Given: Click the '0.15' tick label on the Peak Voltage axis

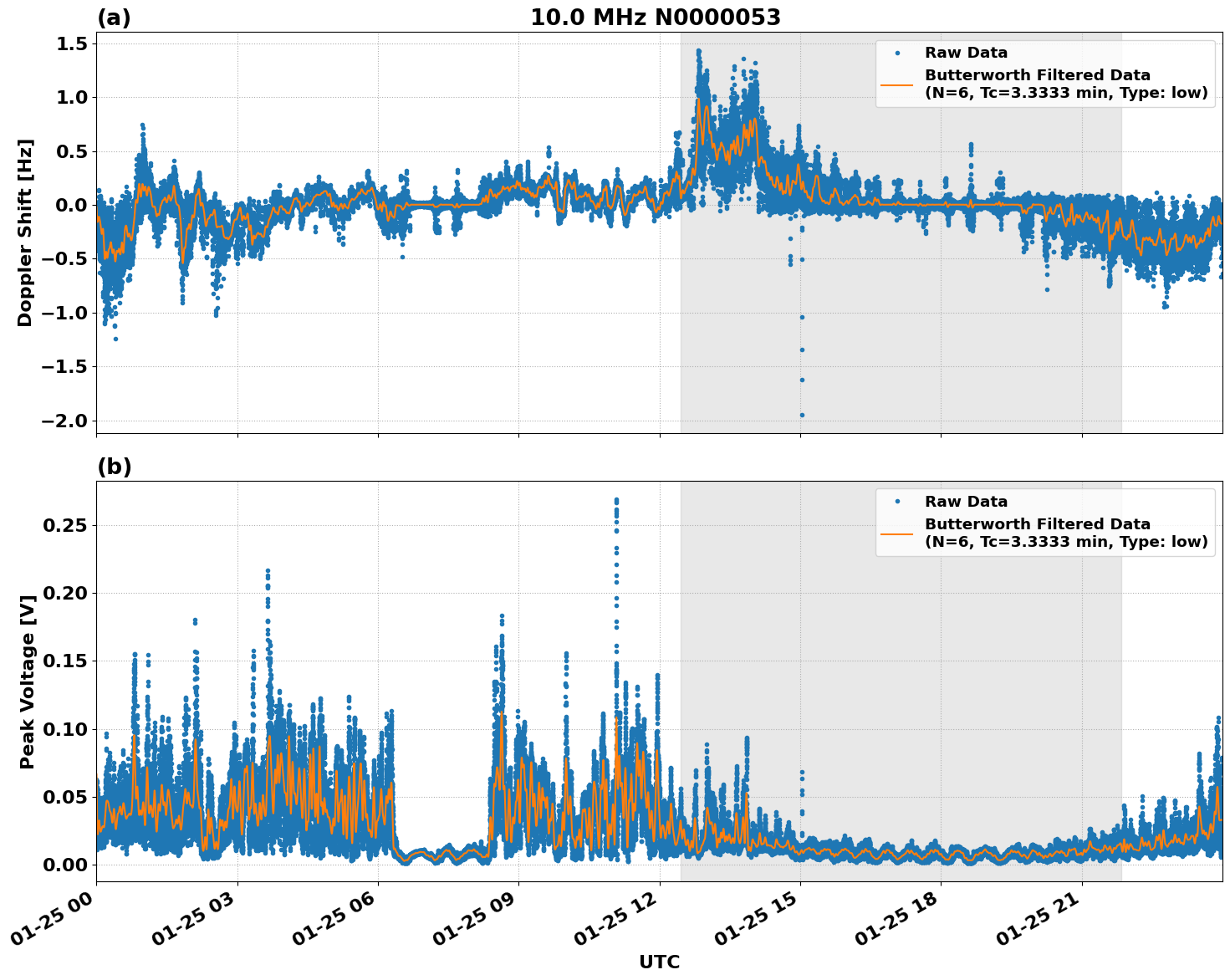Looking at the screenshot, I should click(65, 661).
